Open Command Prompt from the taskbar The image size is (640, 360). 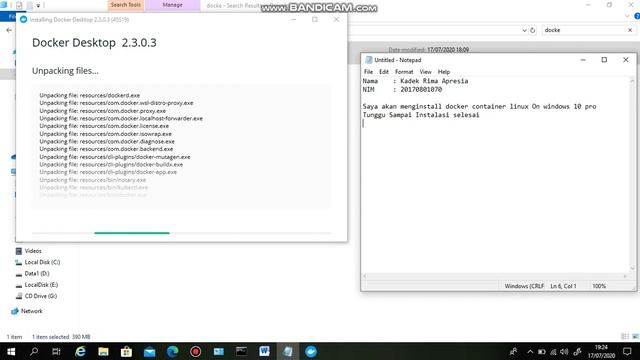[241, 351]
